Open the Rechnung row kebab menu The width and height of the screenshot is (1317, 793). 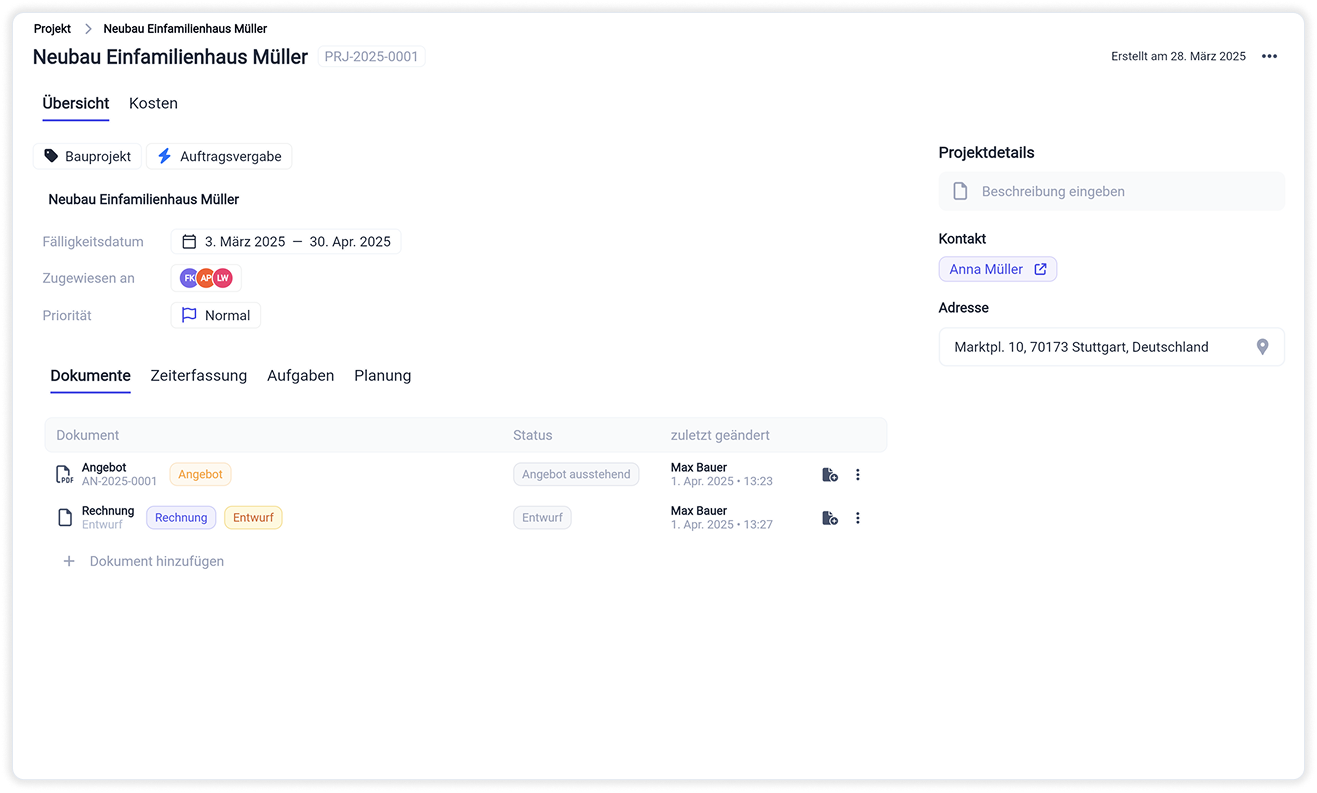[x=858, y=518]
